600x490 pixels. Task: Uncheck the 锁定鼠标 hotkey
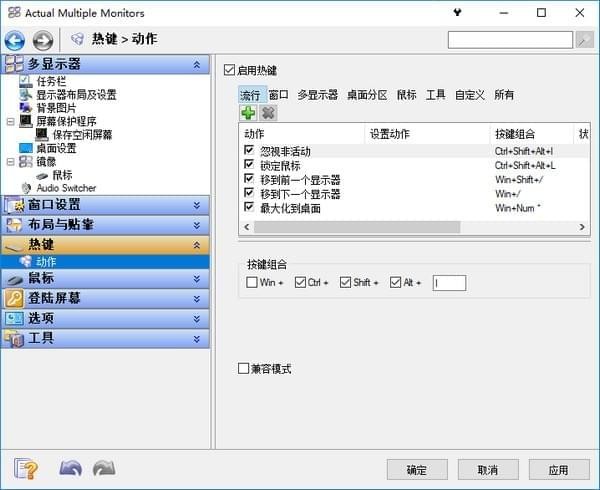pos(249,164)
